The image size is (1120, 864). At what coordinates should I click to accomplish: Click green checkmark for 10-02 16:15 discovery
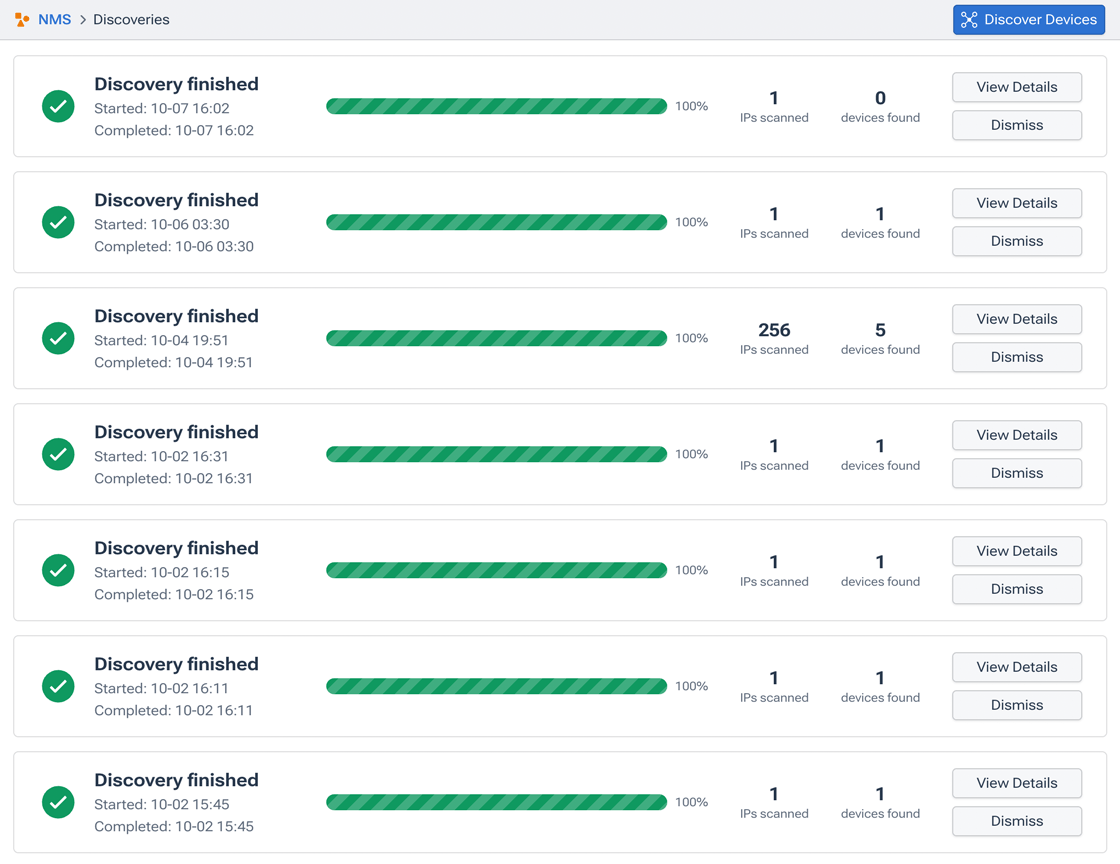58,570
